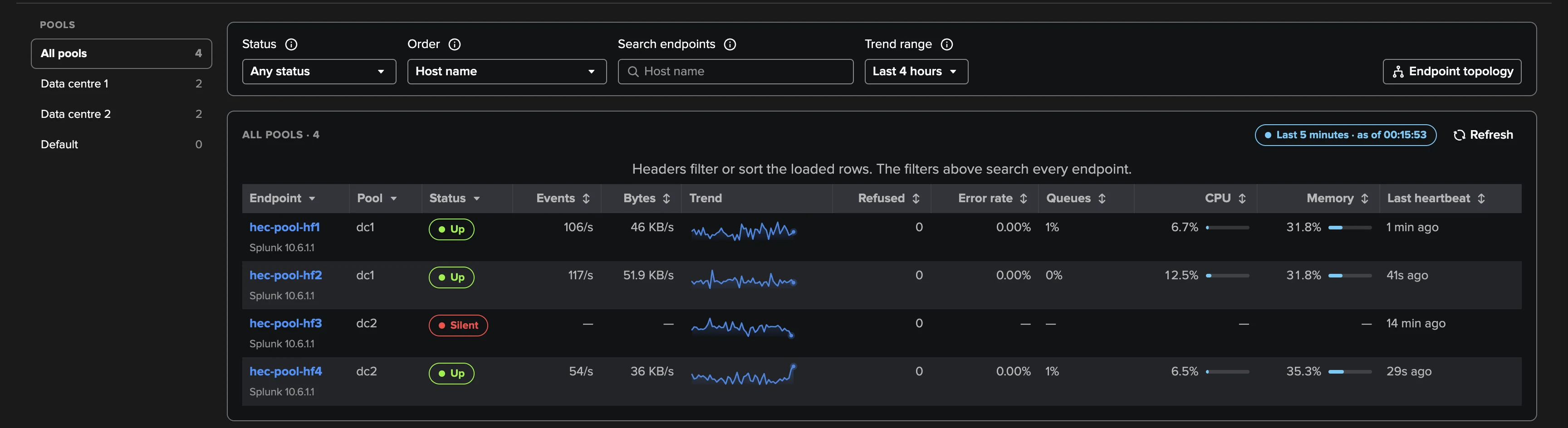This screenshot has width=1568, height=428.
Task: Click the Status info icon
Action: 292,44
